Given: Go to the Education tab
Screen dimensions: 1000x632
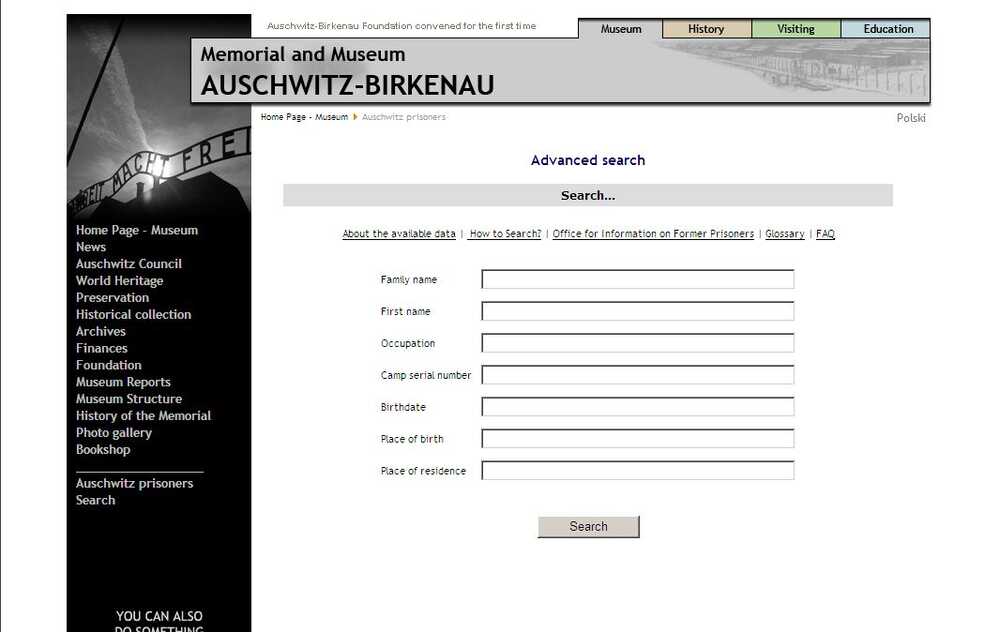Looking at the screenshot, I should pos(888,29).
